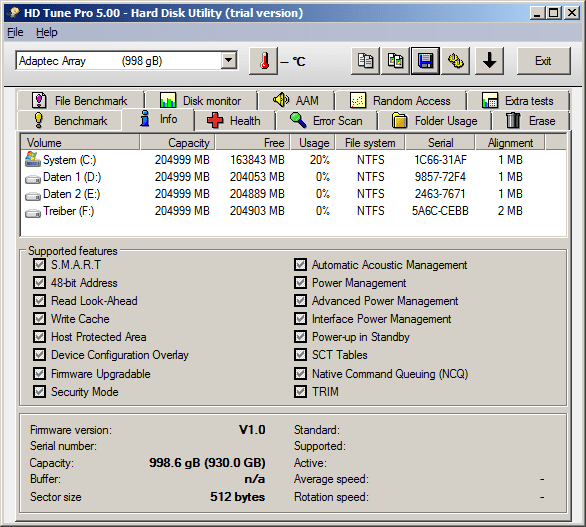Toggle Automatic Acoustic Management checkbox
586x527 pixels.
[300, 265]
